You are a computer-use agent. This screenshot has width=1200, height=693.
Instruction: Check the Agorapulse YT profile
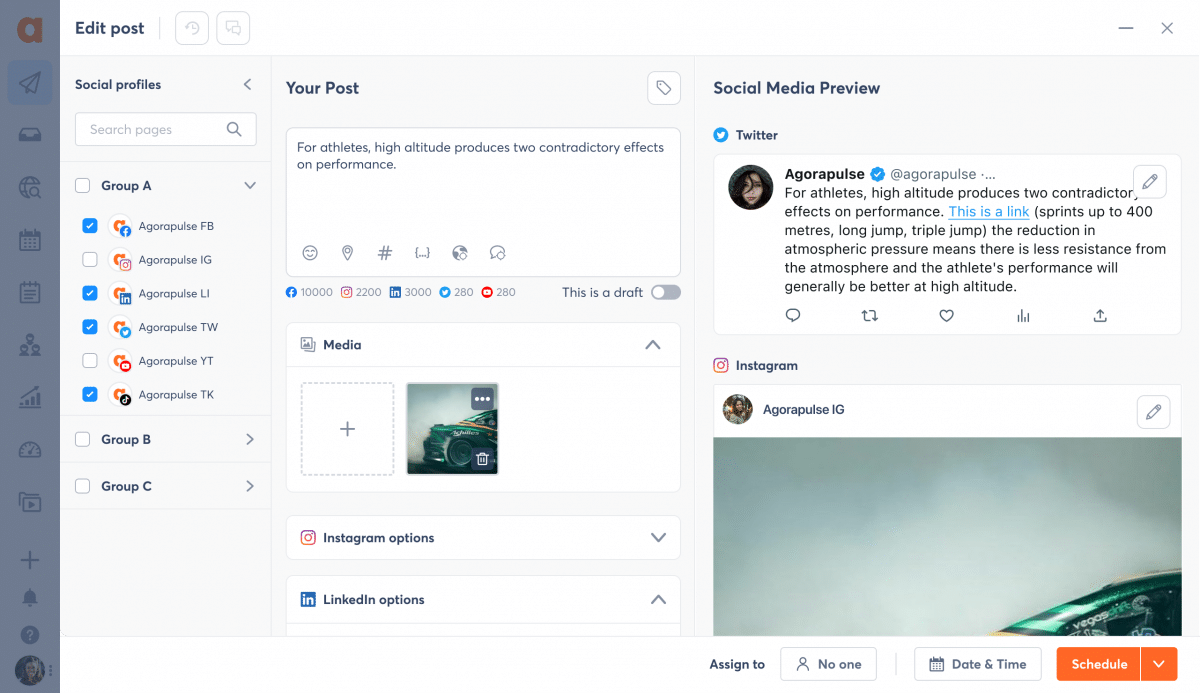pos(90,361)
